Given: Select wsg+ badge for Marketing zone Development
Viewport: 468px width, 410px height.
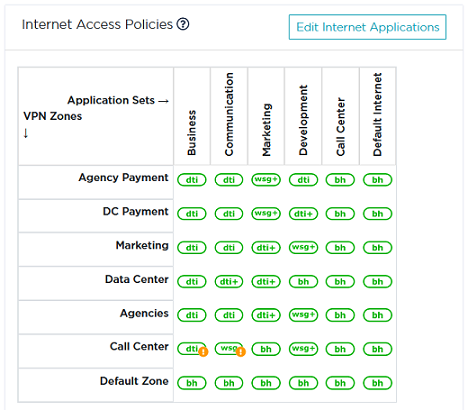Looking at the screenshot, I should click(x=303, y=248).
